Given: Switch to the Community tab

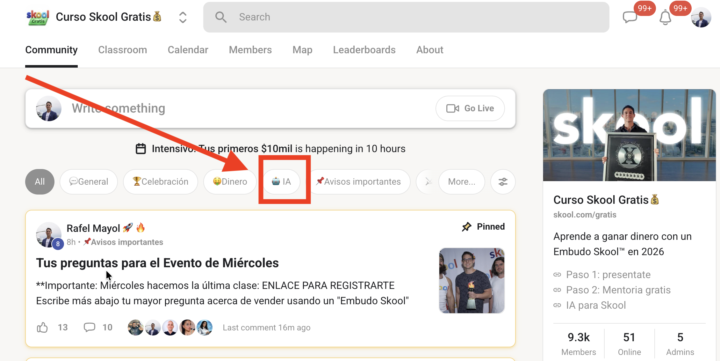Looking at the screenshot, I should coord(51,50).
